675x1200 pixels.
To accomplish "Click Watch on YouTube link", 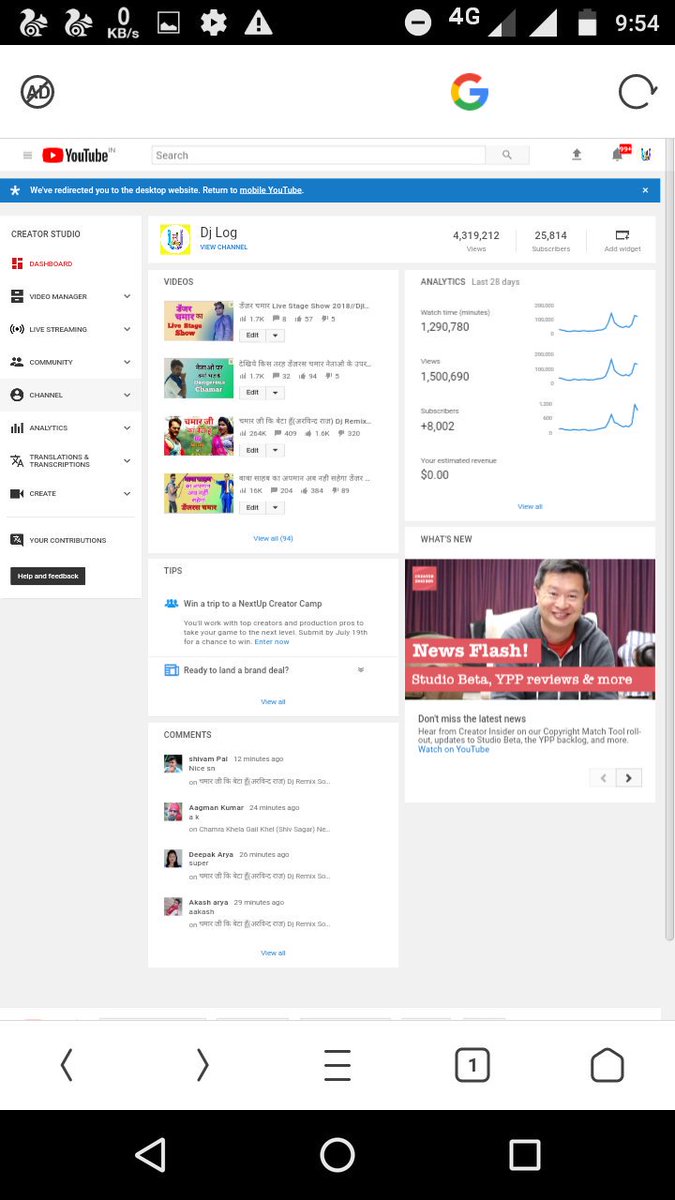I will (x=453, y=749).
